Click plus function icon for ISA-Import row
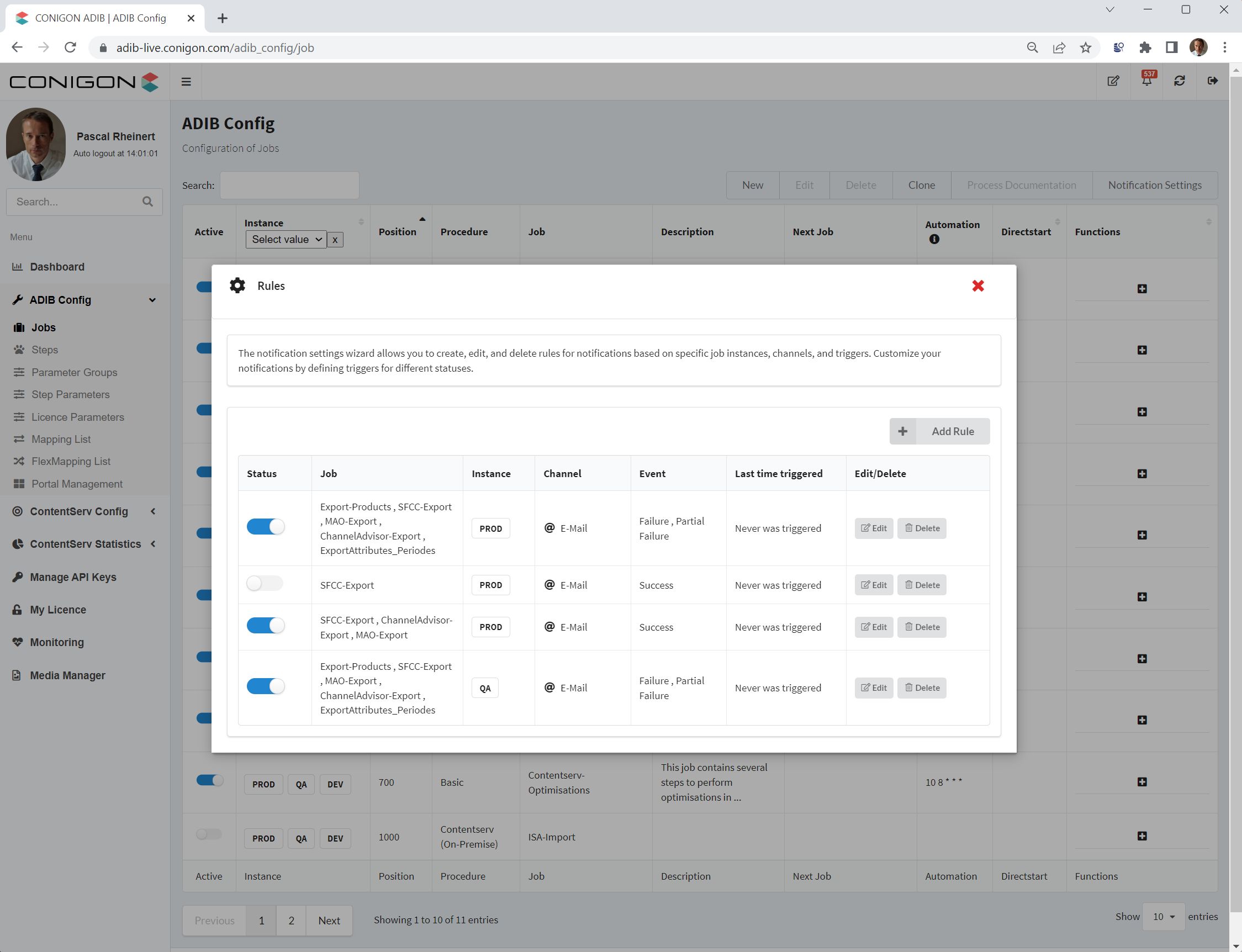 tap(1142, 837)
